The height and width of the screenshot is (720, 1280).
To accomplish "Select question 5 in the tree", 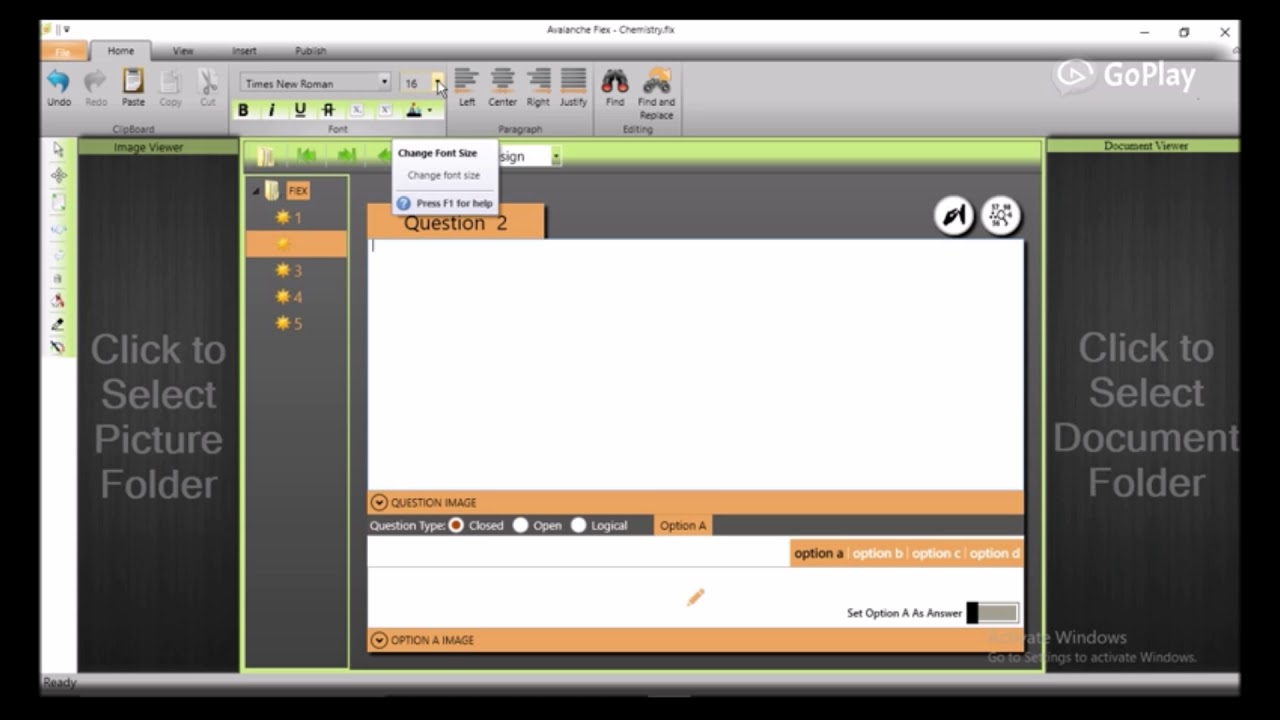I will click(288, 324).
